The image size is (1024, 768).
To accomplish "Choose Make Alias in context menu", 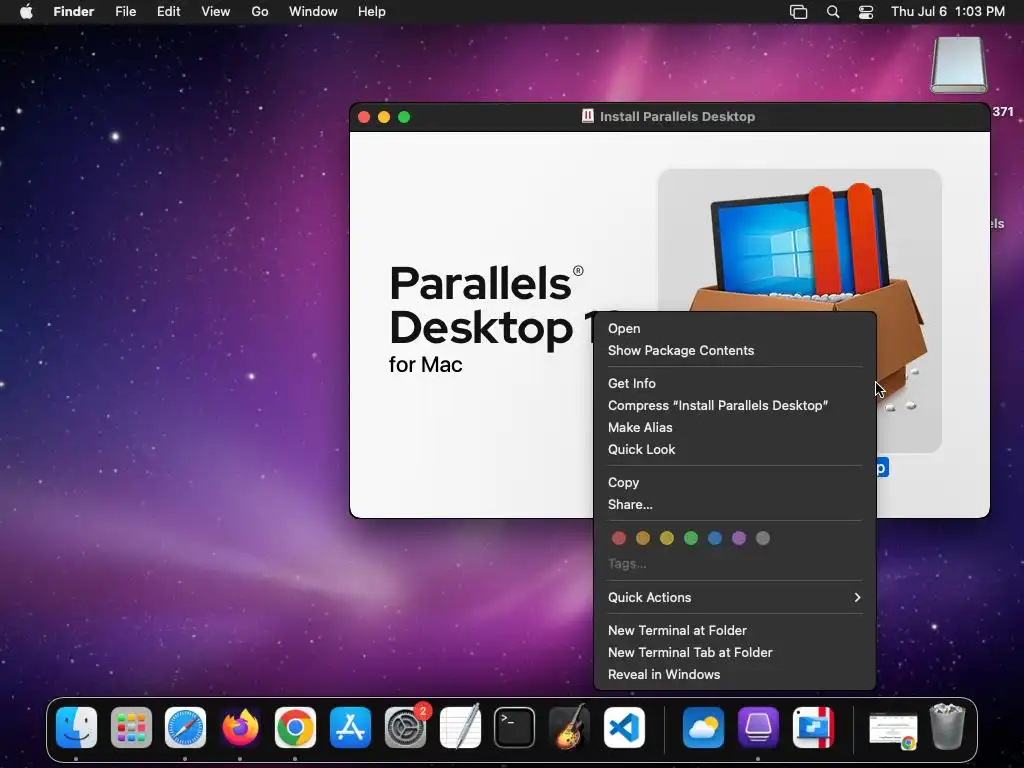I will coord(735,428).
